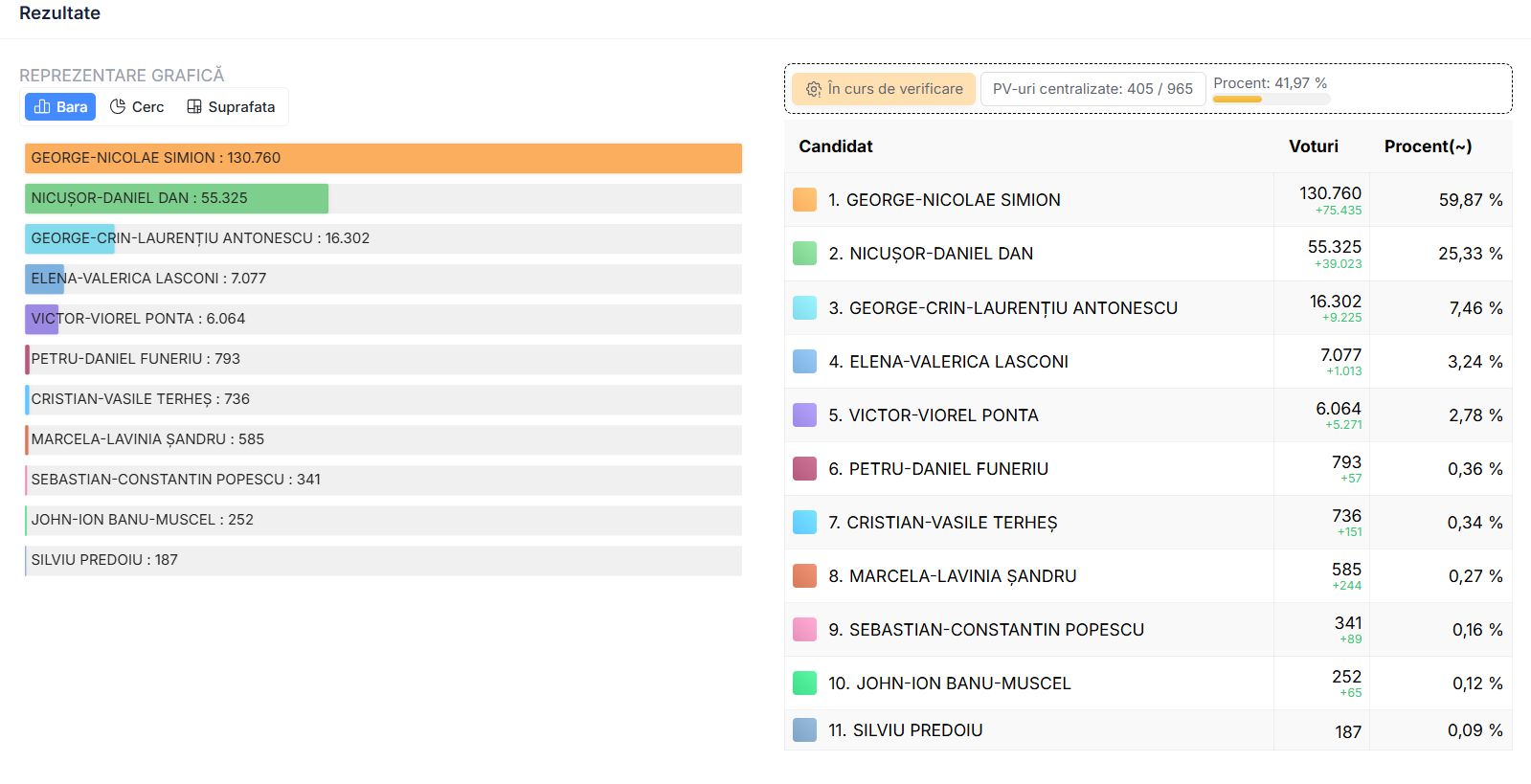
Task: Click the PV-uri centralizate 405 / 965 badge
Action: 1092,89
